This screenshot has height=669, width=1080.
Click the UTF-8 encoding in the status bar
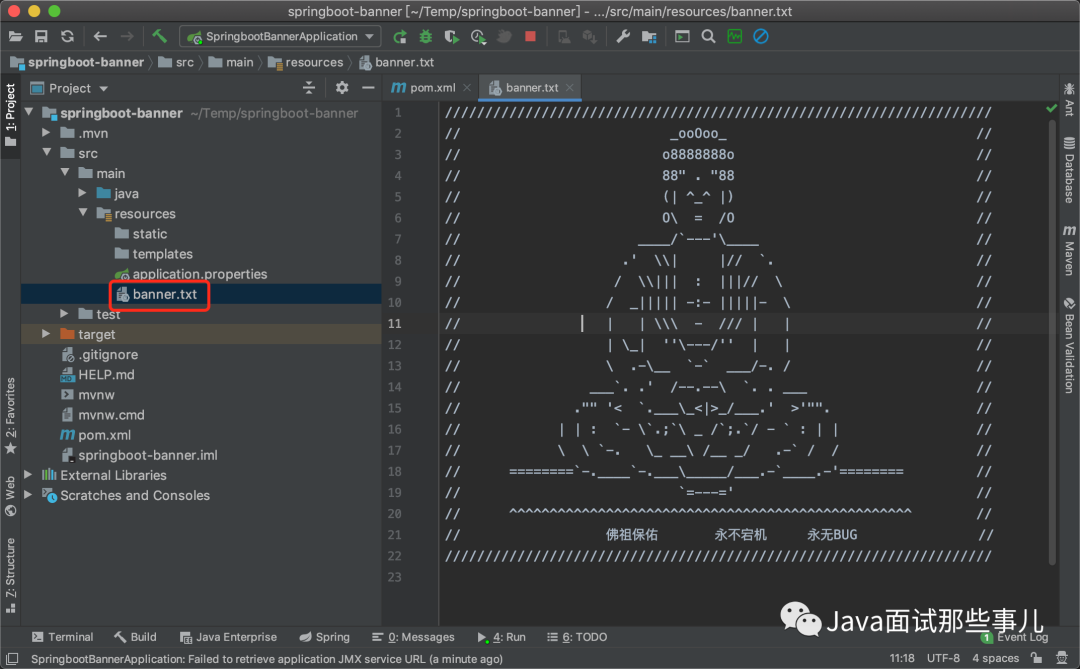click(944, 658)
